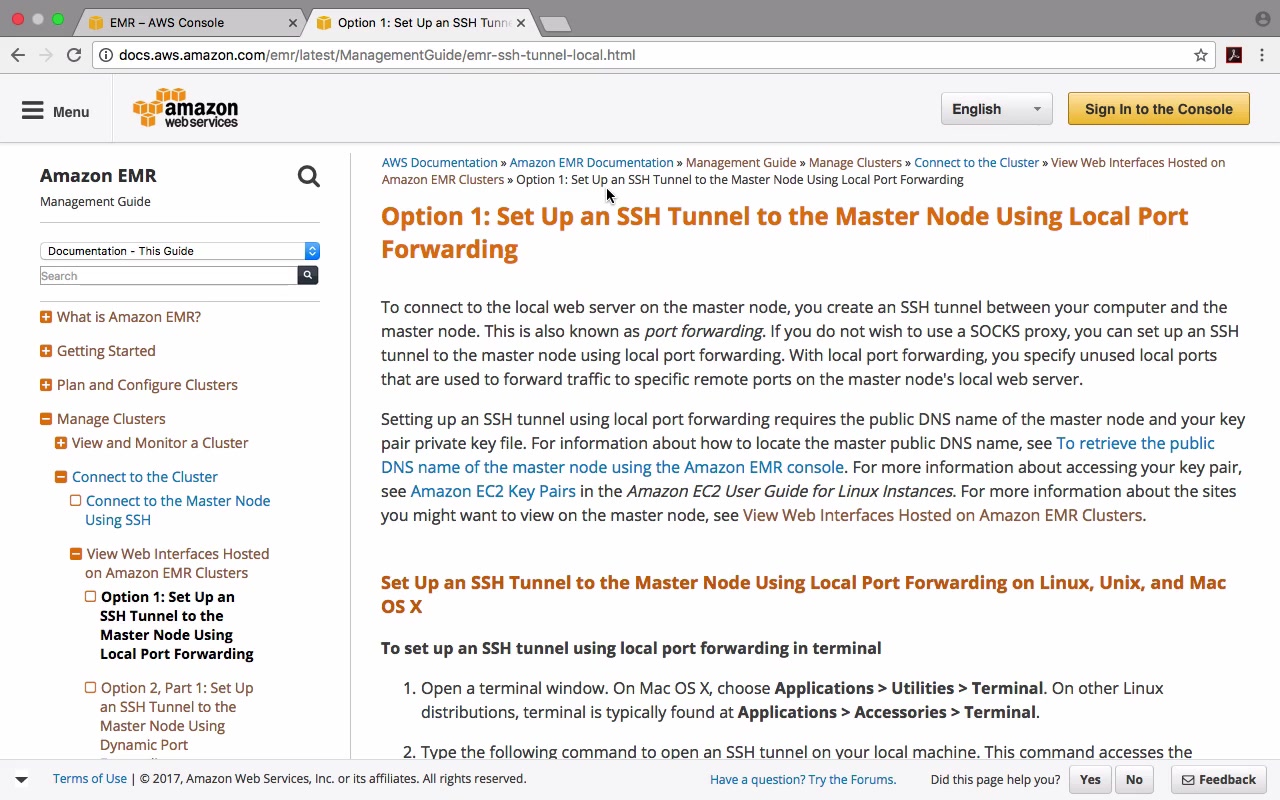Open the Manage Clusters sidebar link
The width and height of the screenshot is (1280, 800).
point(111,419)
